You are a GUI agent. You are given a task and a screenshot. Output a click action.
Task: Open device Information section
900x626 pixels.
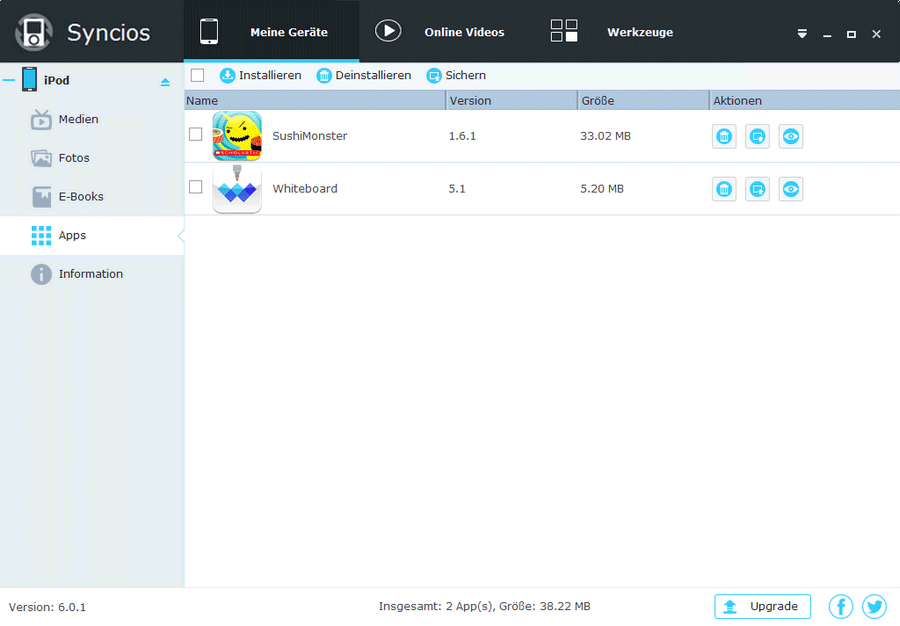(x=91, y=274)
